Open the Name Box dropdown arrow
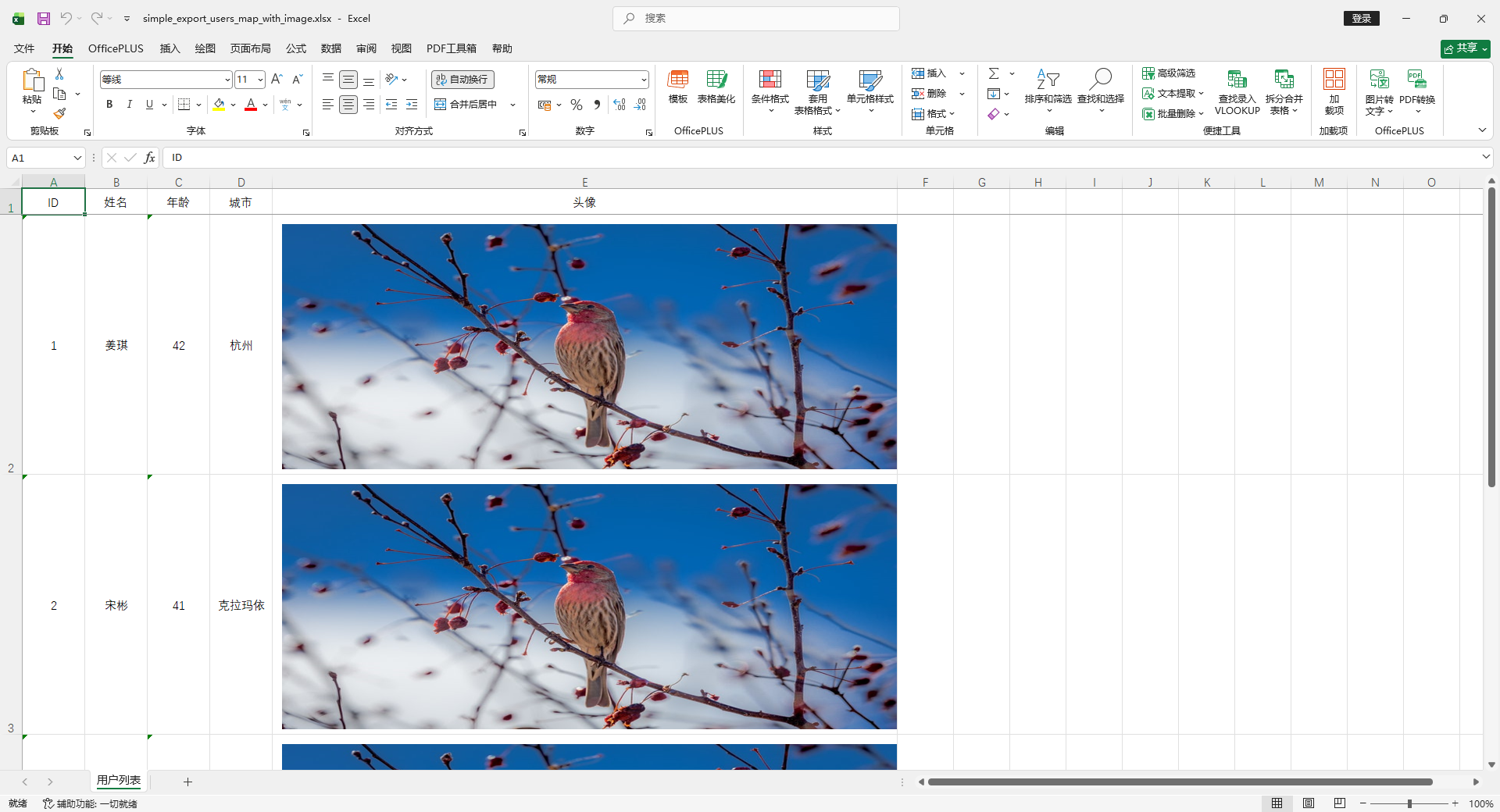Image resolution: width=1500 pixels, height=812 pixels. point(77,158)
